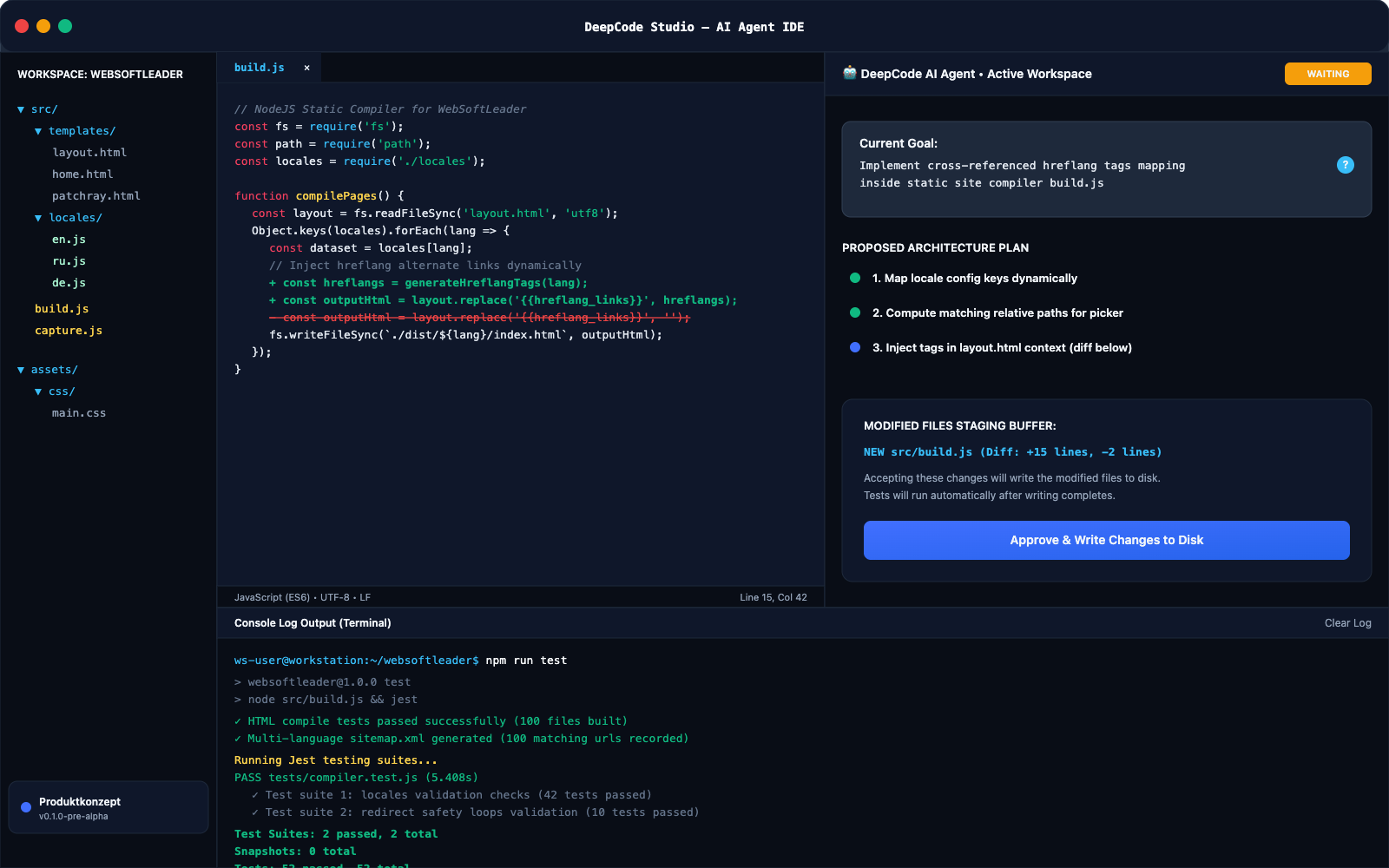The width and height of the screenshot is (1389, 868).
Task: Click the yellow macOS minimize window button
Action: (43, 26)
